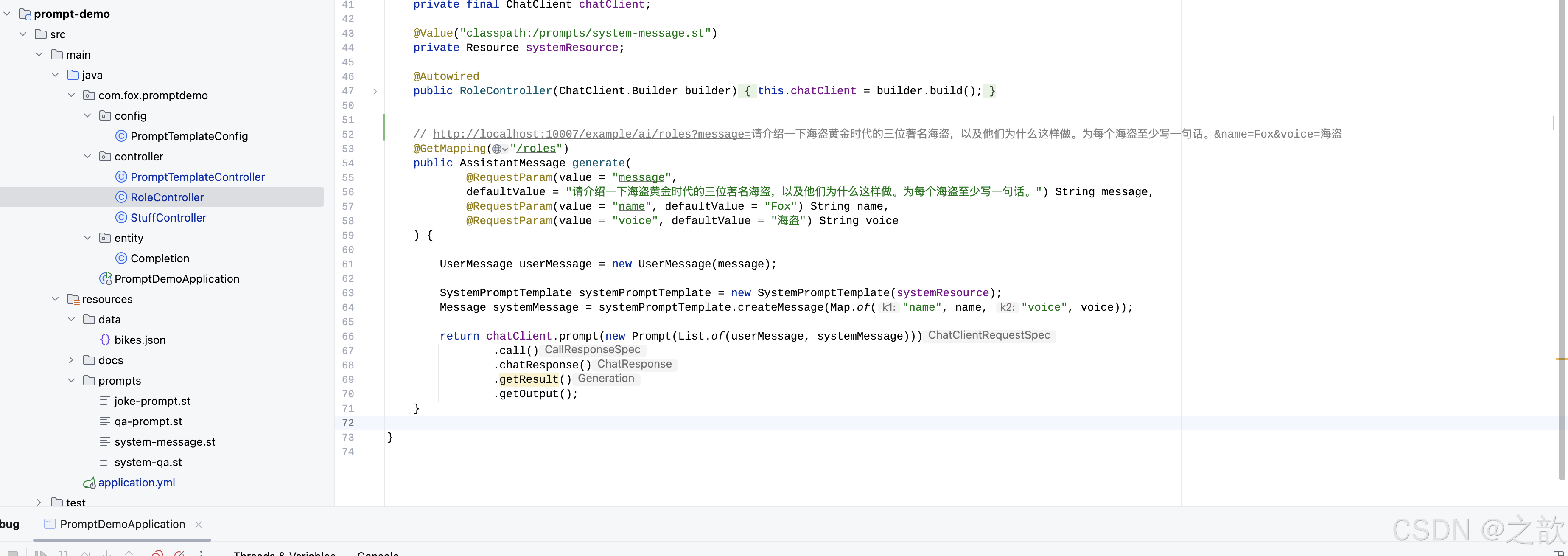This screenshot has width=1568, height=556.
Task: Expand the test folder
Action: pos(39,503)
